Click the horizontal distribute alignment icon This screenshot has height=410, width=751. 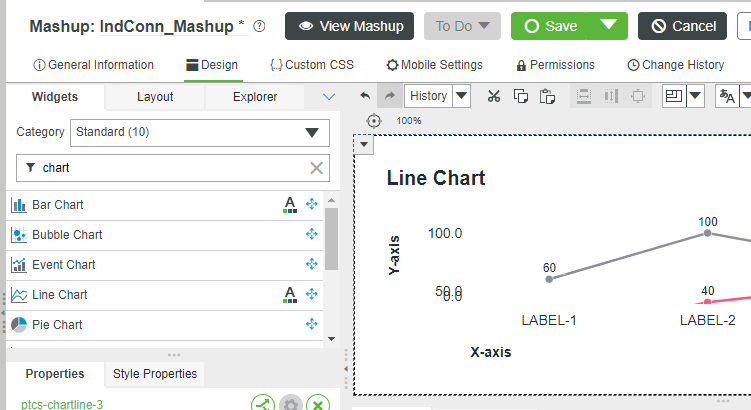(611, 96)
